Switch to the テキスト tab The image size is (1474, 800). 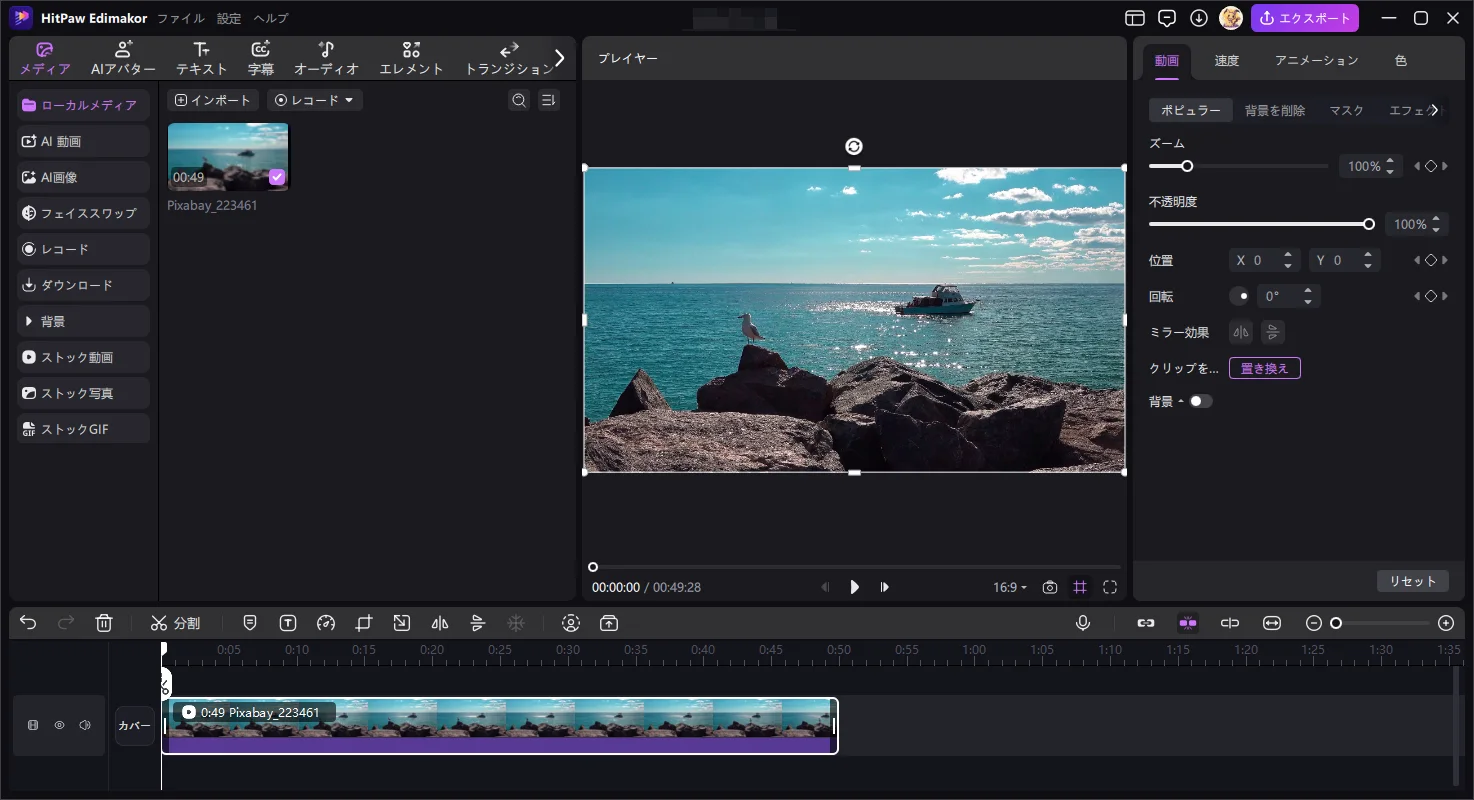click(x=201, y=59)
